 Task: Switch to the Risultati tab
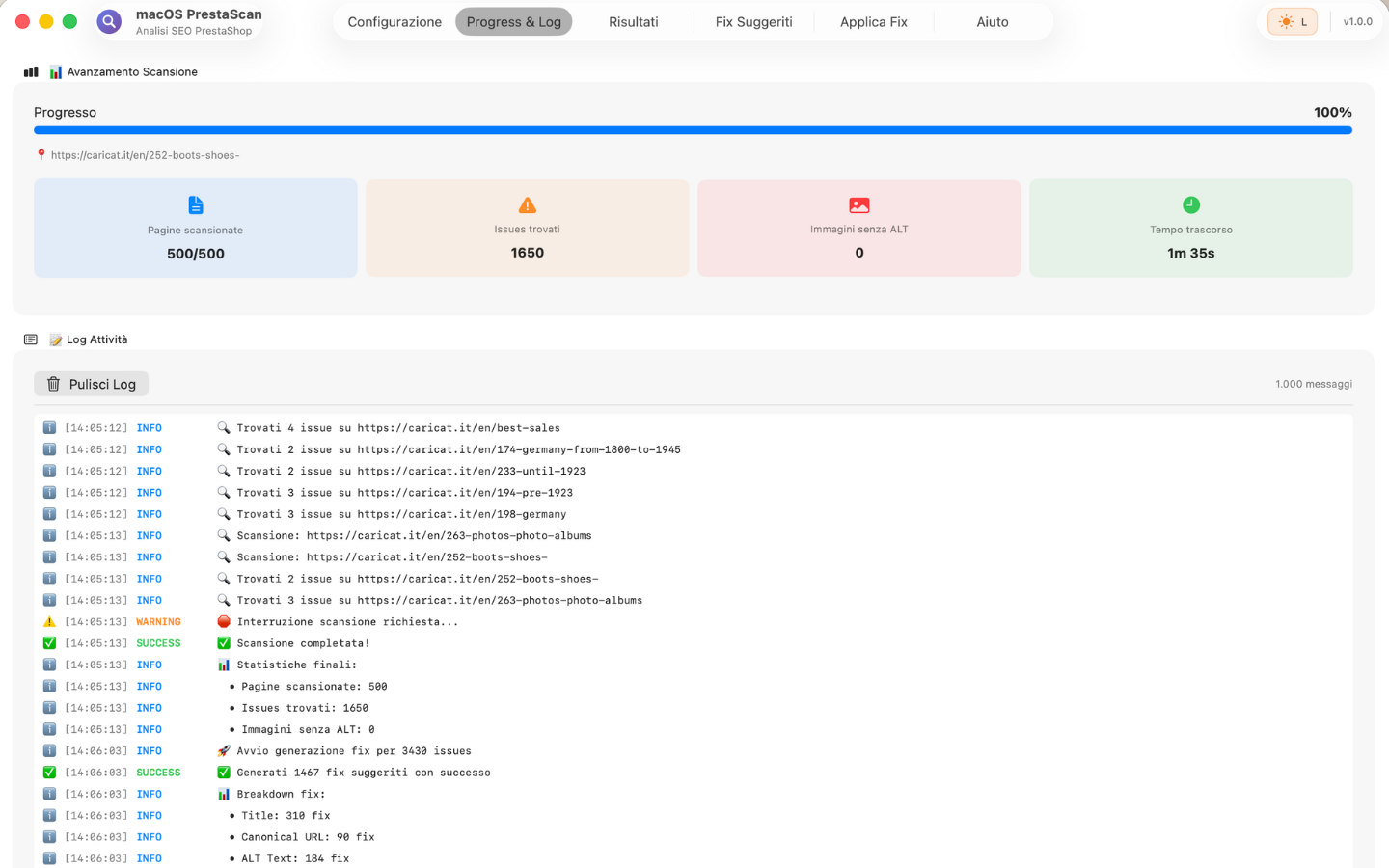[x=633, y=21]
